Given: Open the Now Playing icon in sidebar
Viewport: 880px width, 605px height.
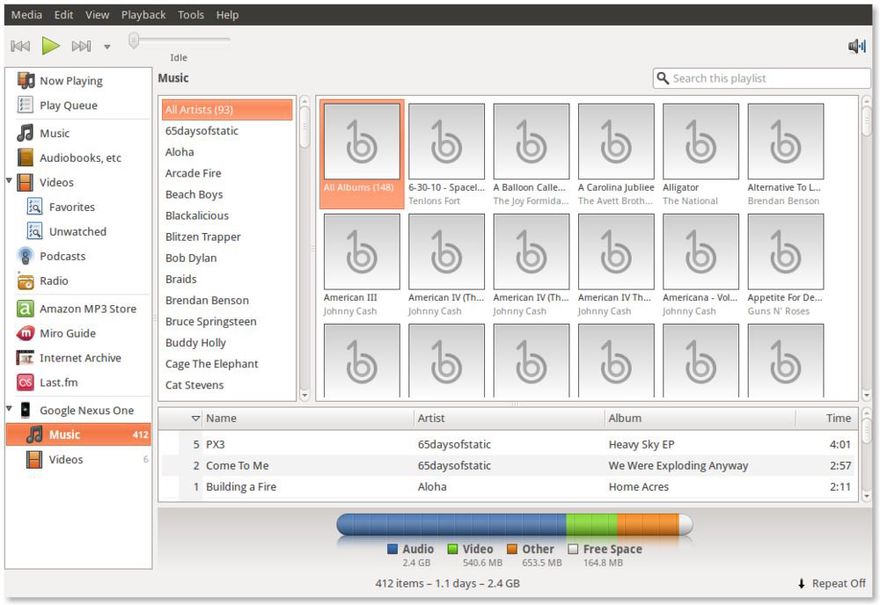Looking at the screenshot, I should tap(26, 80).
